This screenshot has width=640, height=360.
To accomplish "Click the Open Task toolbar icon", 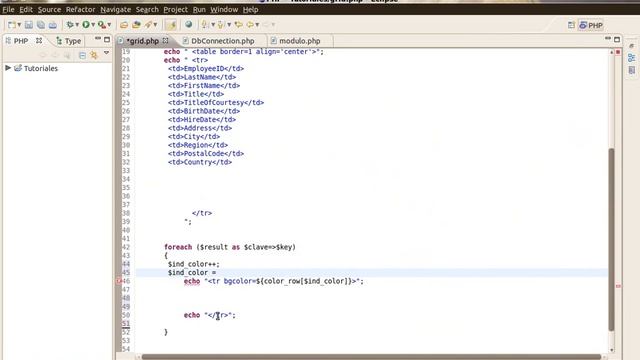I will click(136, 25).
